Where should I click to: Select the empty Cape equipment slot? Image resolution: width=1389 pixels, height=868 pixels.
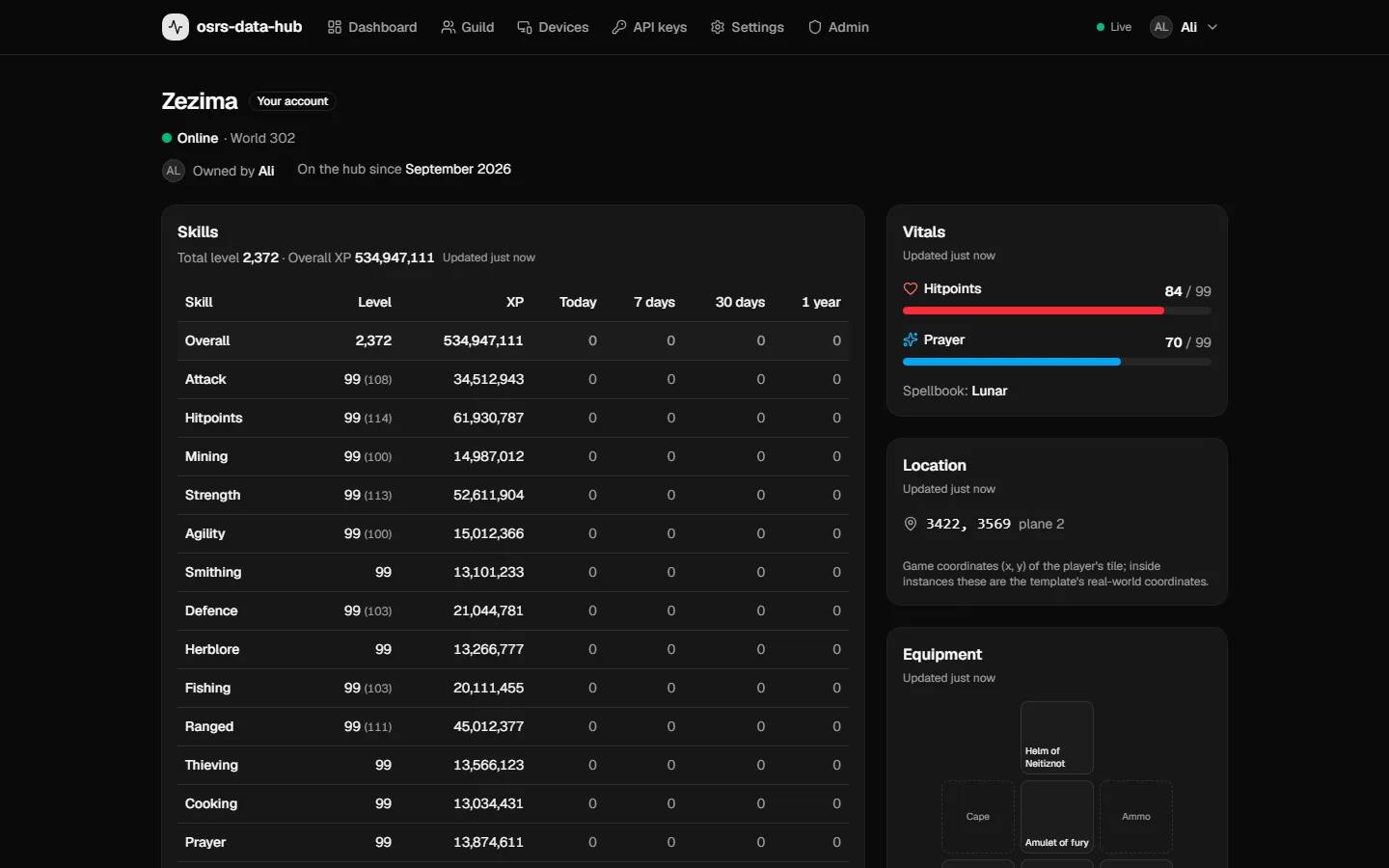pyautogui.click(x=978, y=817)
